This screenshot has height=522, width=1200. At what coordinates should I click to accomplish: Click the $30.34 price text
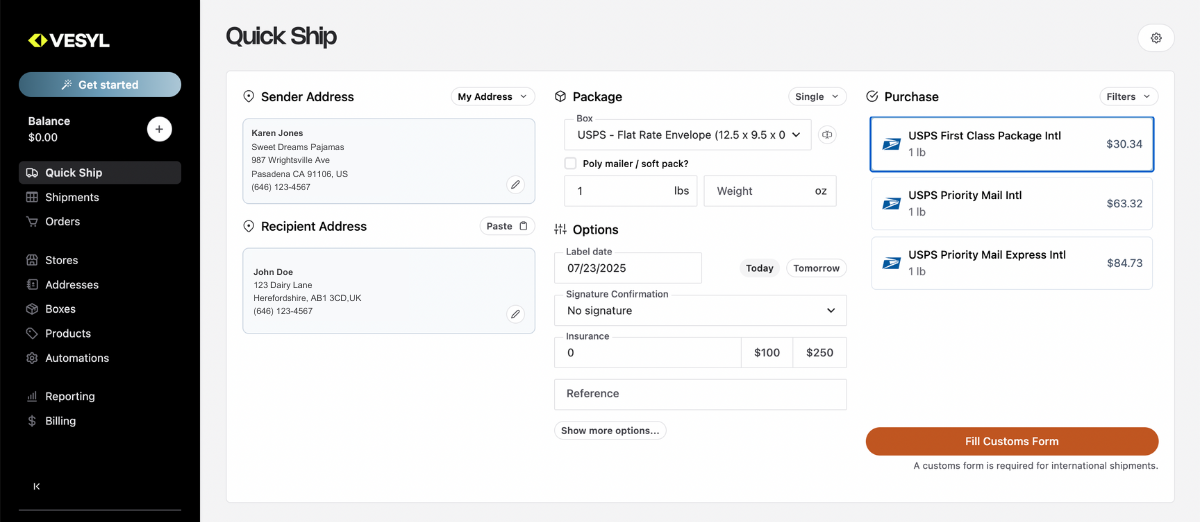click(x=1124, y=144)
